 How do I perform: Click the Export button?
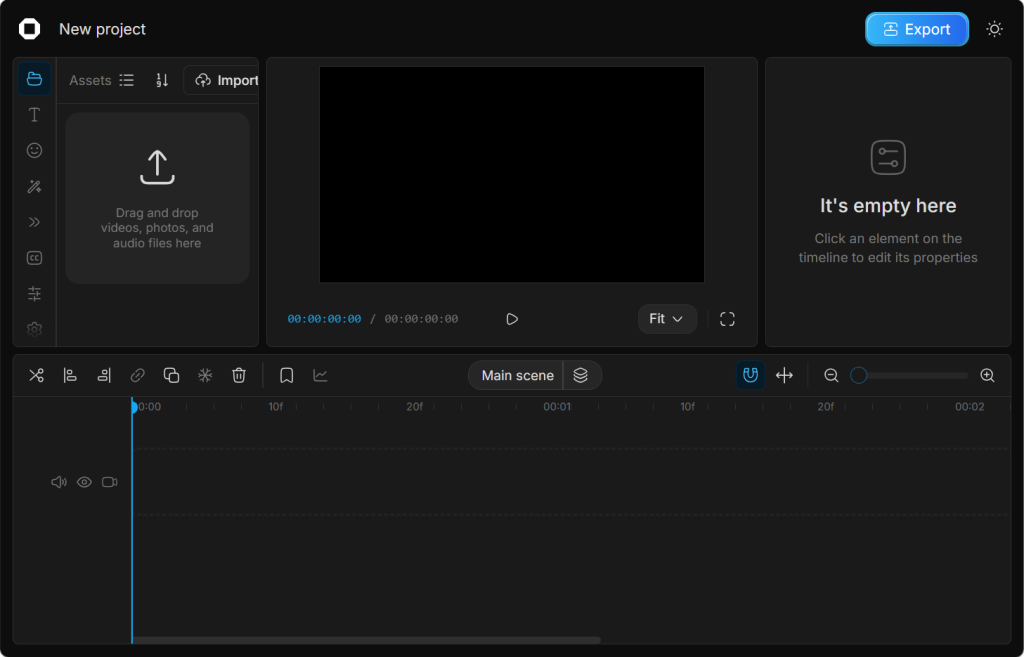click(916, 29)
